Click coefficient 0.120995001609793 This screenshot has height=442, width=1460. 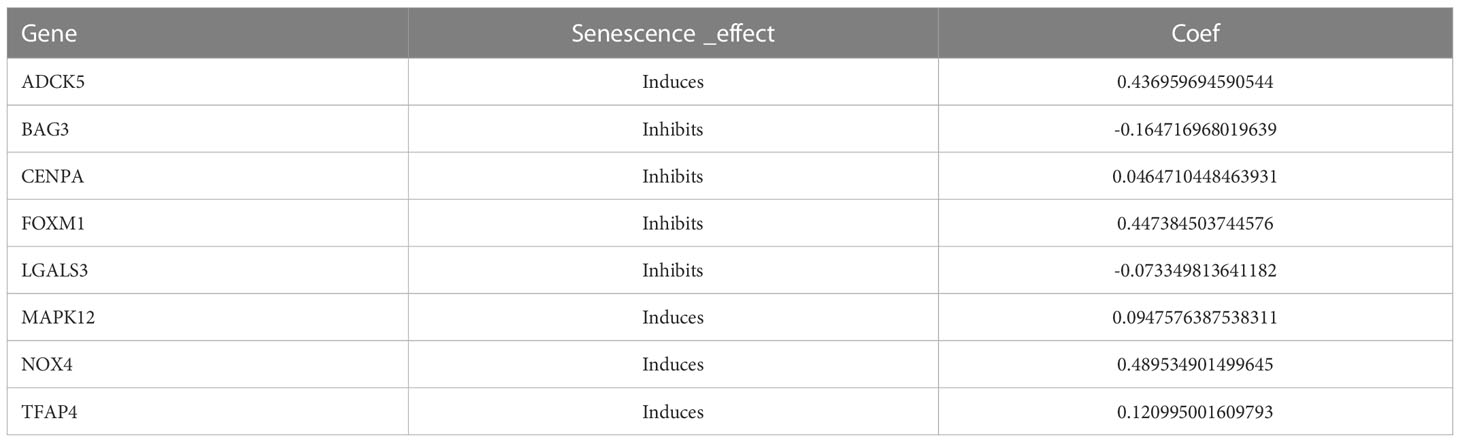(x=1195, y=411)
